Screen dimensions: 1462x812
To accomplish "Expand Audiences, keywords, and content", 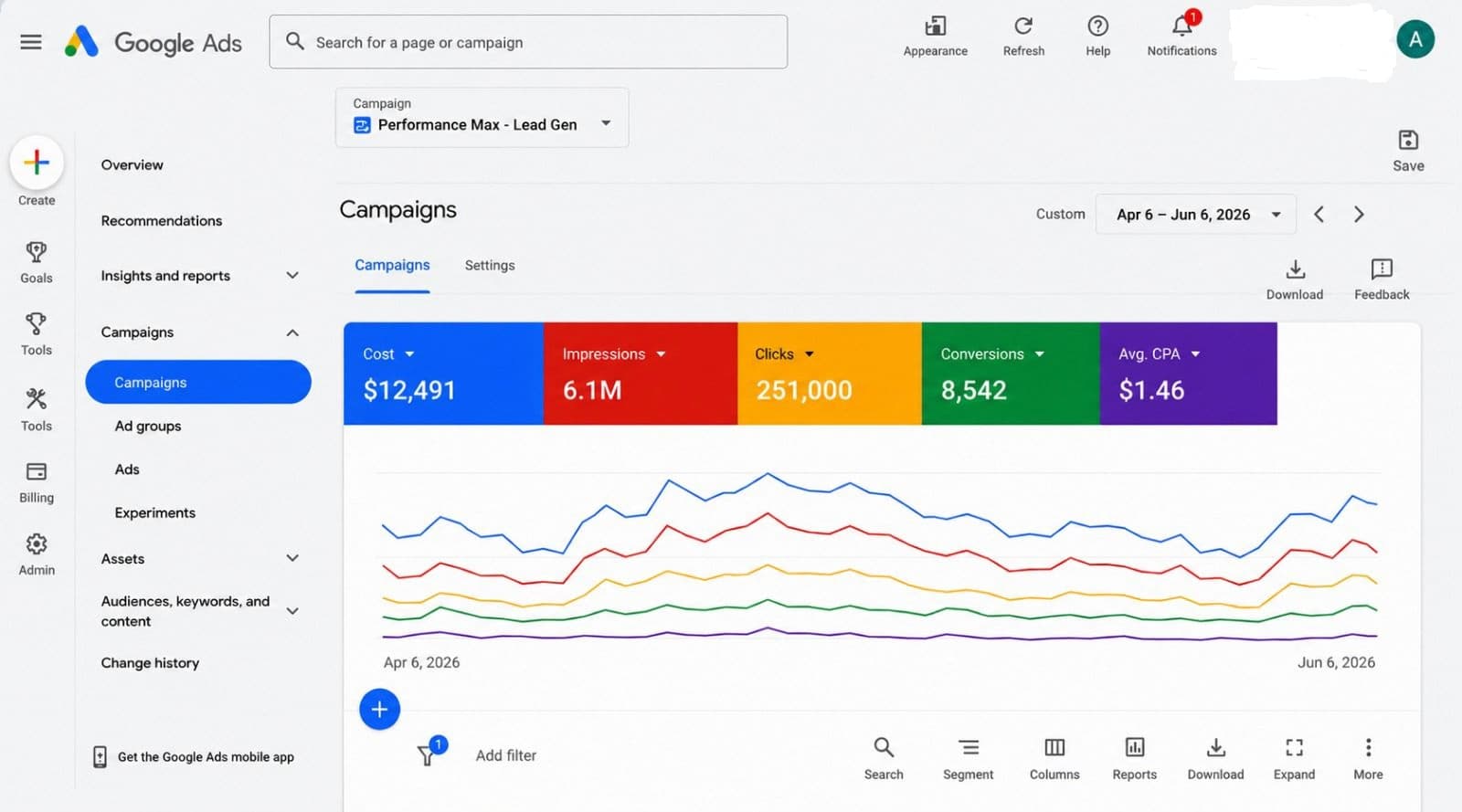I will pyautogui.click(x=292, y=611).
